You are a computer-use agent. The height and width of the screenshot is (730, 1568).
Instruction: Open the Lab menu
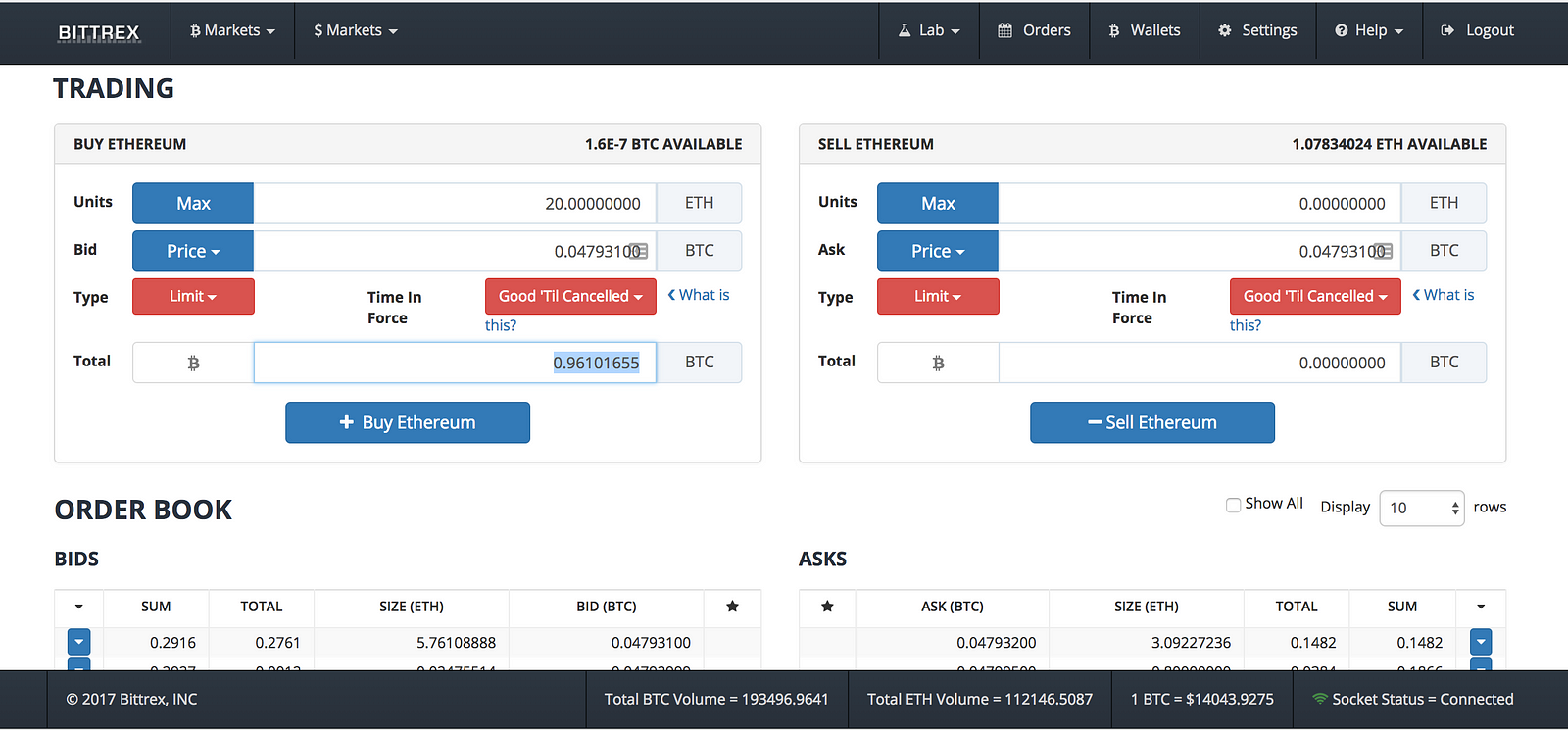[929, 30]
